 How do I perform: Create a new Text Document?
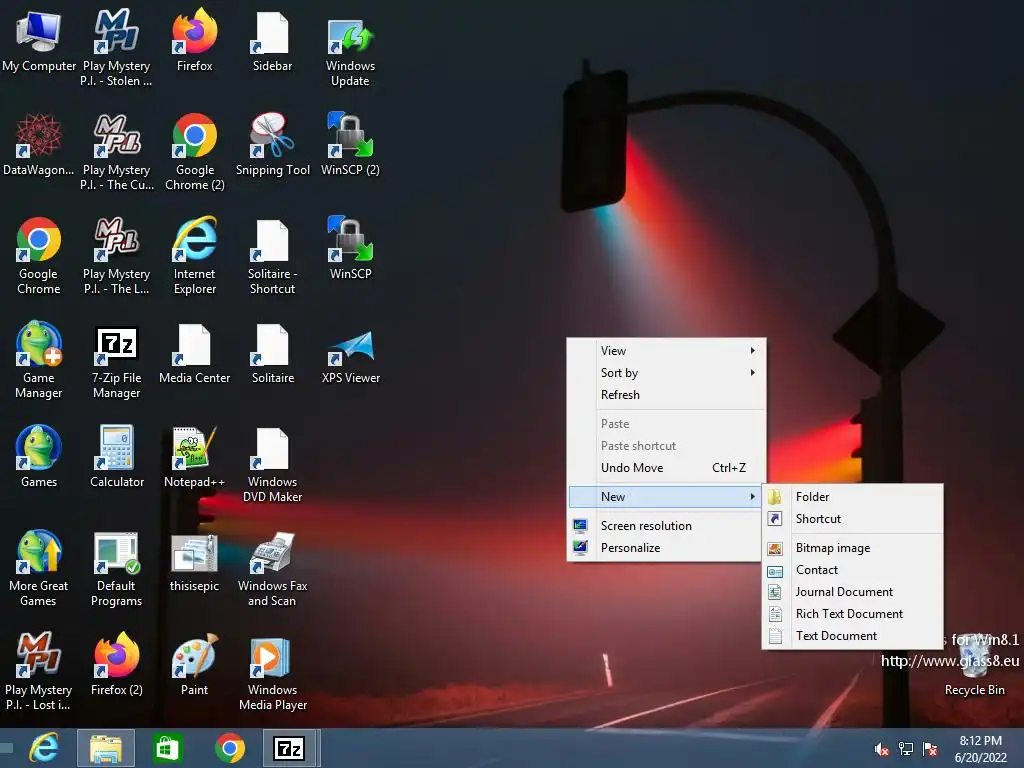click(852, 636)
